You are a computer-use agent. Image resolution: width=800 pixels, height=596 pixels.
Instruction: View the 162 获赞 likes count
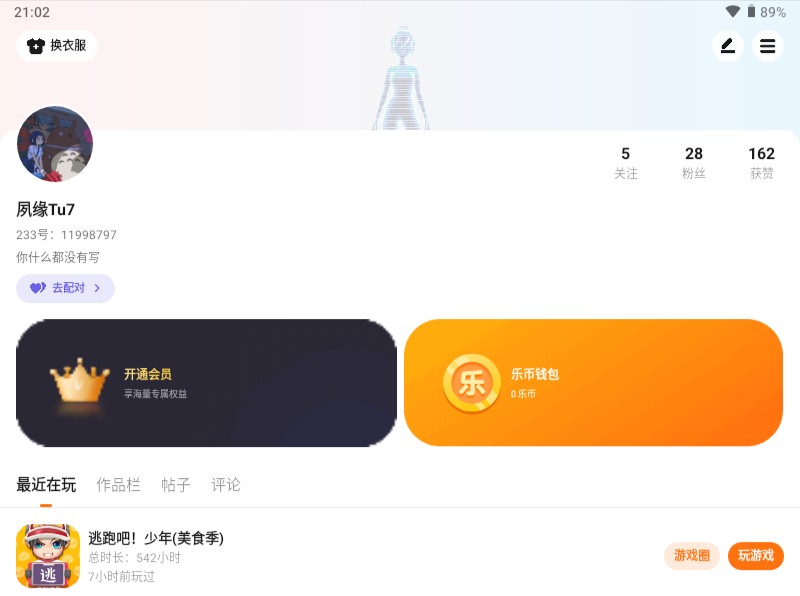pyautogui.click(x=761, y=163)
